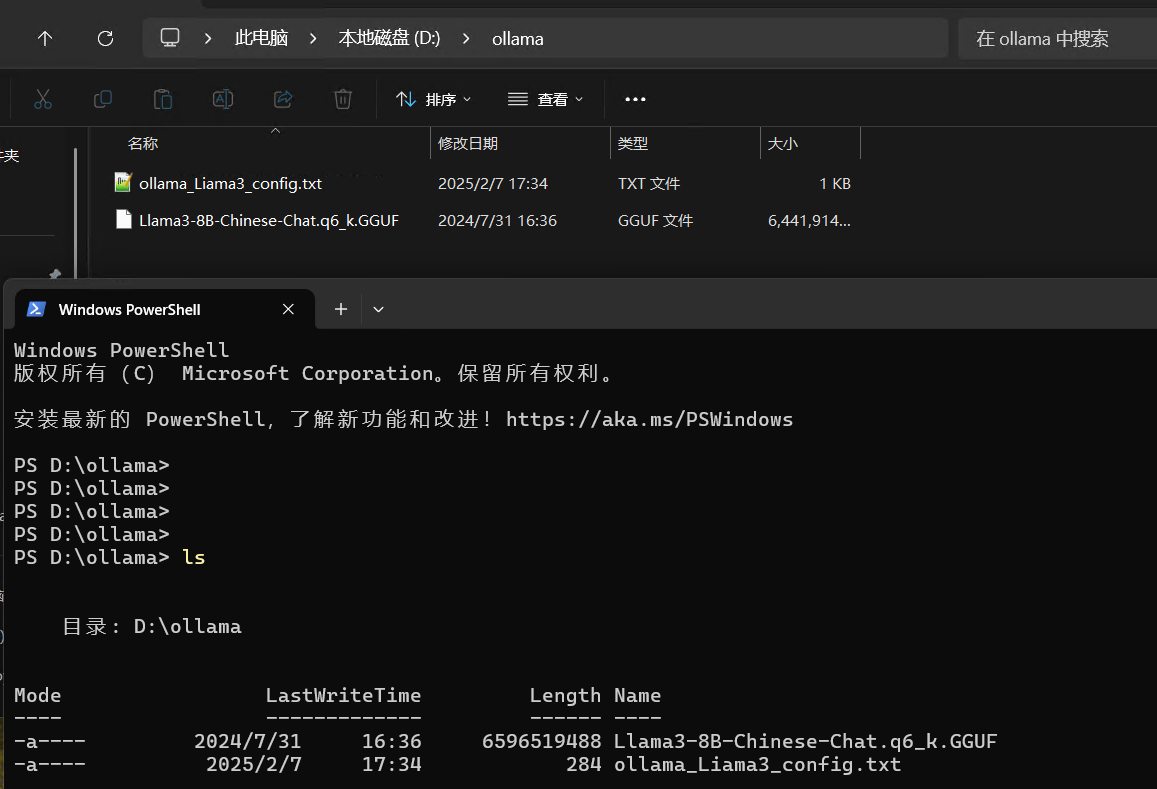1157x789 pixels.
Task: Switch to the Windows PowerShell tab
Action: pos(130,310)
